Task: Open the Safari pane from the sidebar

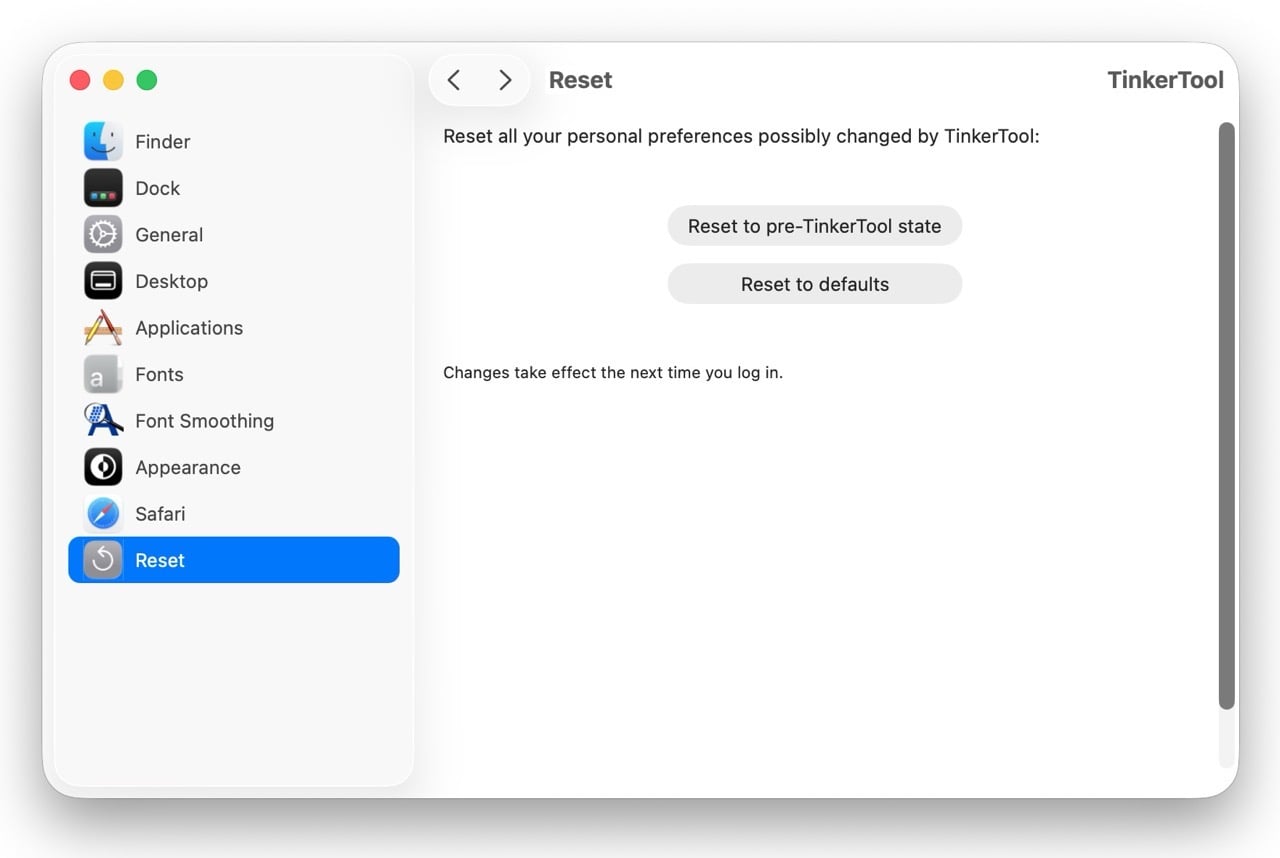Action: pos(160,513)
